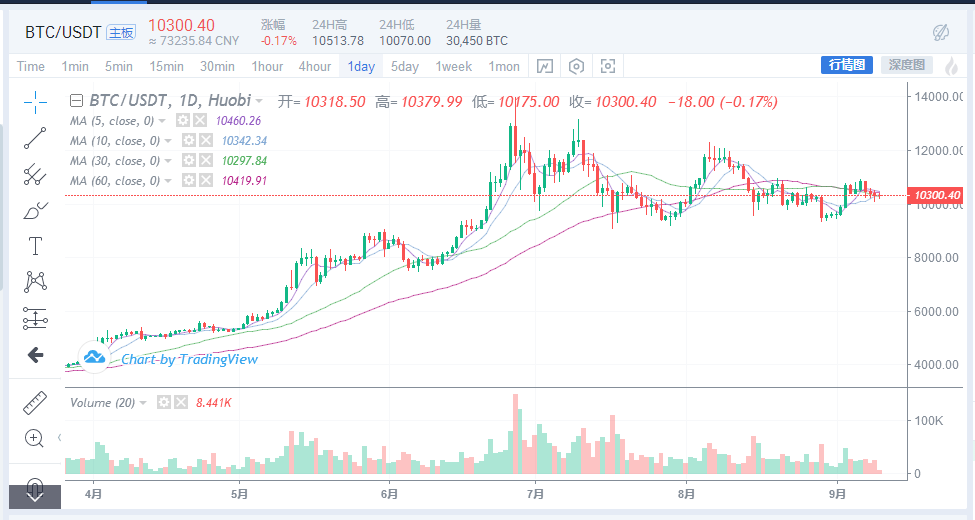Open the indicators chart icon
975x520 pixels.
(x=545, y=66)
